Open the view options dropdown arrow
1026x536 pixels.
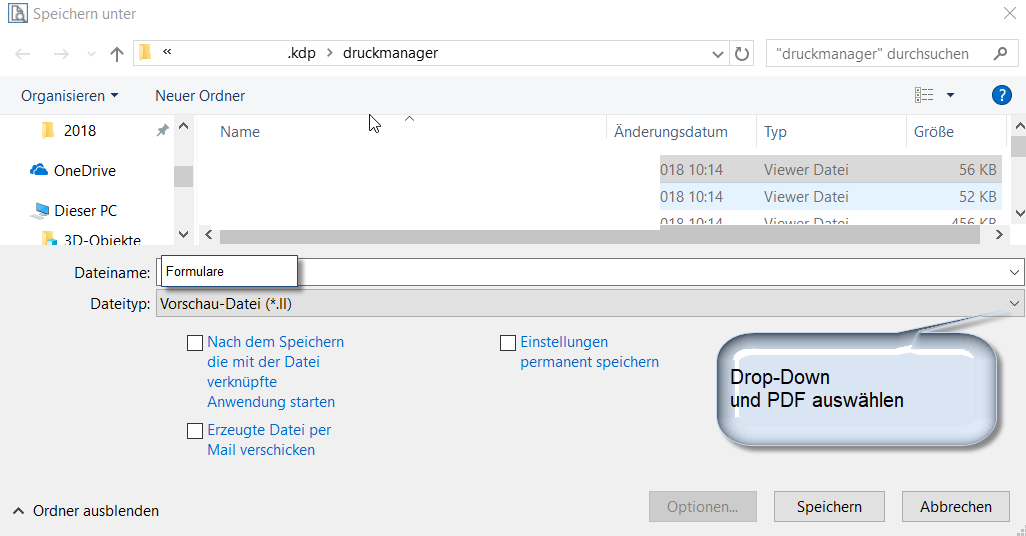(x=950, y=95)
